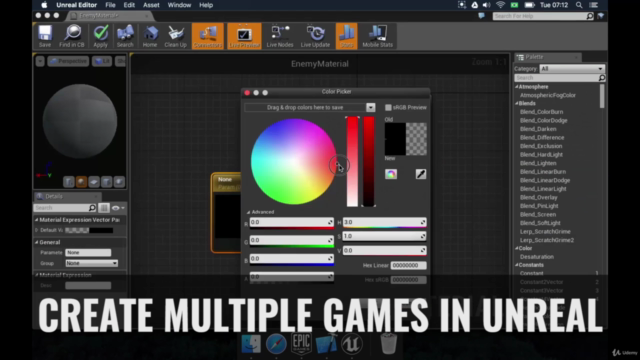Click the Parameter name field
This screenshot has width=640, height=360.
88,253
